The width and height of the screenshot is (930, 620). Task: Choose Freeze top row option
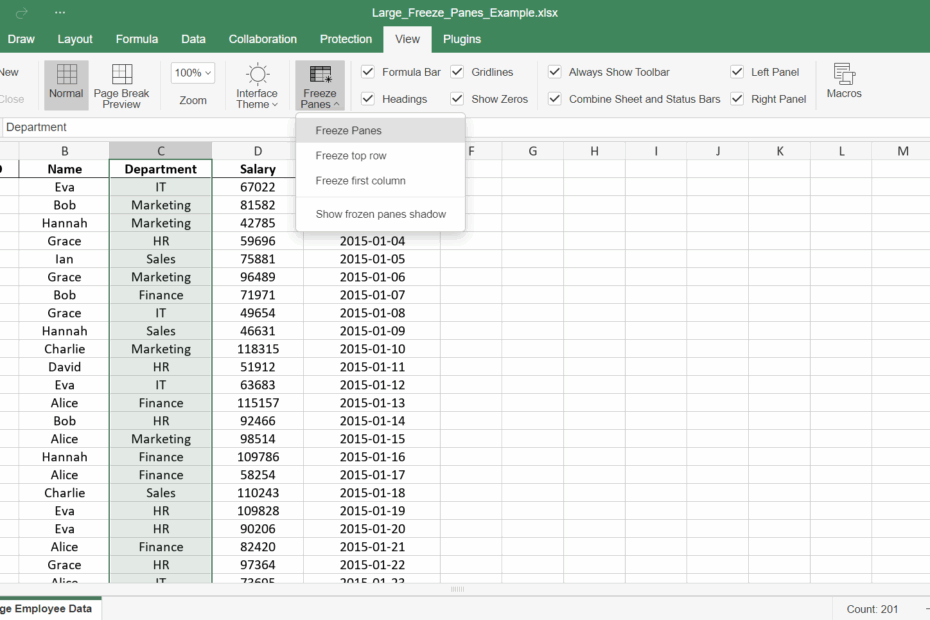pos(380,155)
